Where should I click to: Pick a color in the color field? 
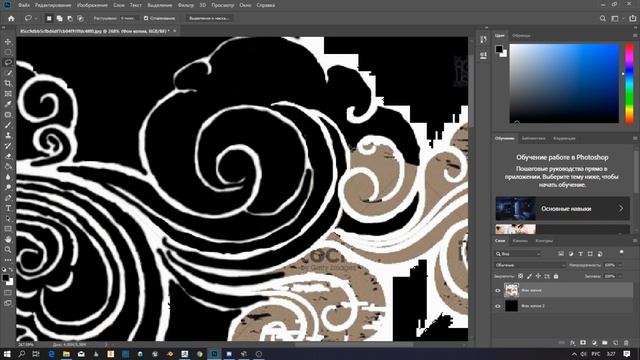click(x=564, y=83)
